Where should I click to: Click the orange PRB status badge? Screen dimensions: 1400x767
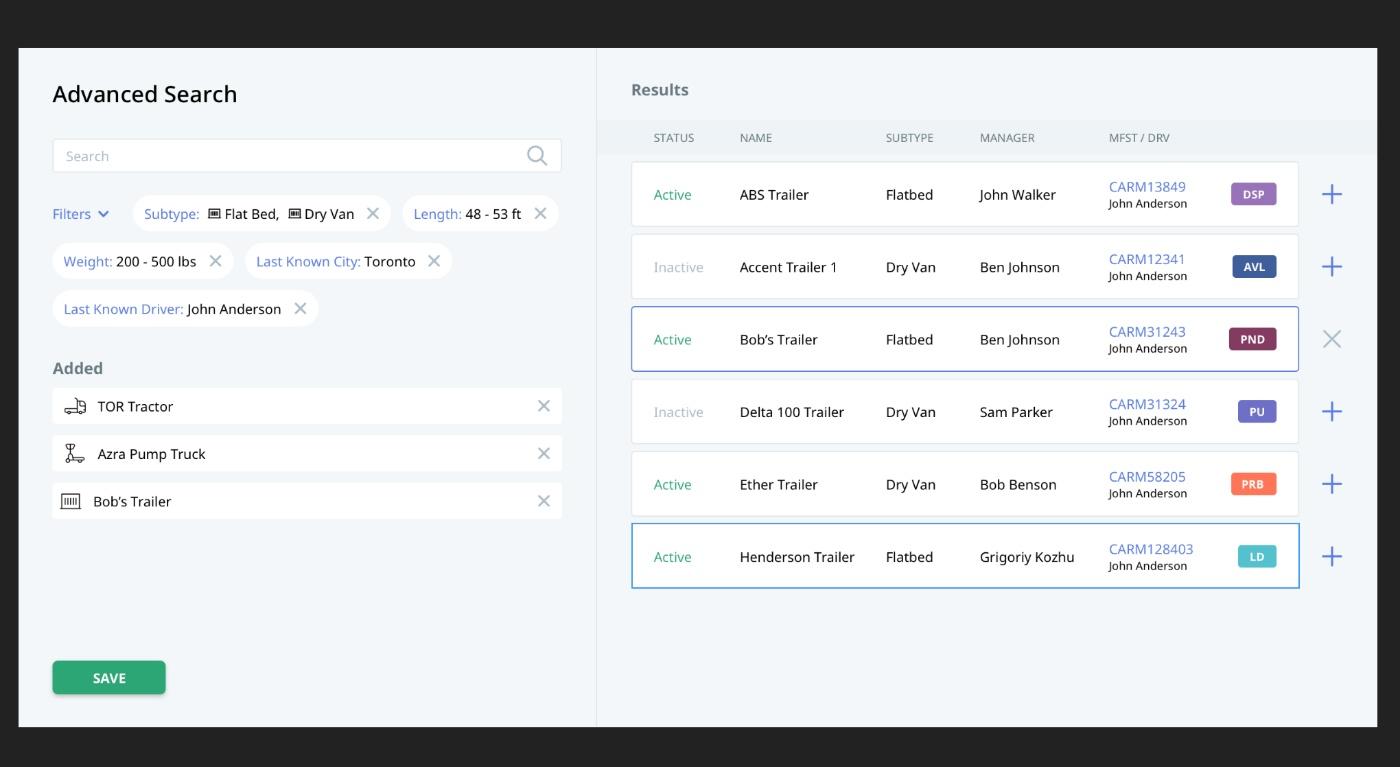pos(1253,484)
